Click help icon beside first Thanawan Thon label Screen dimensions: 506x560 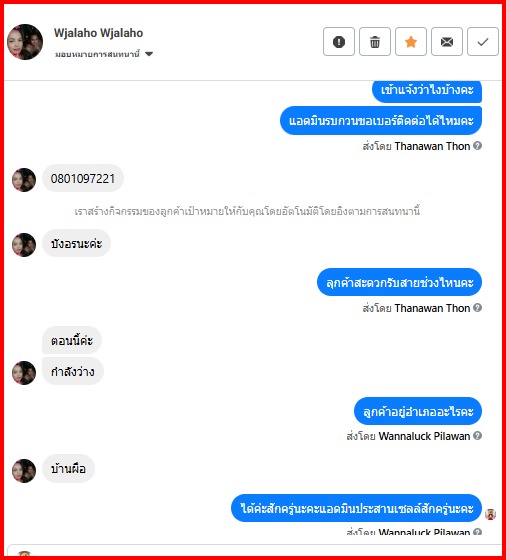click(477, 146)
